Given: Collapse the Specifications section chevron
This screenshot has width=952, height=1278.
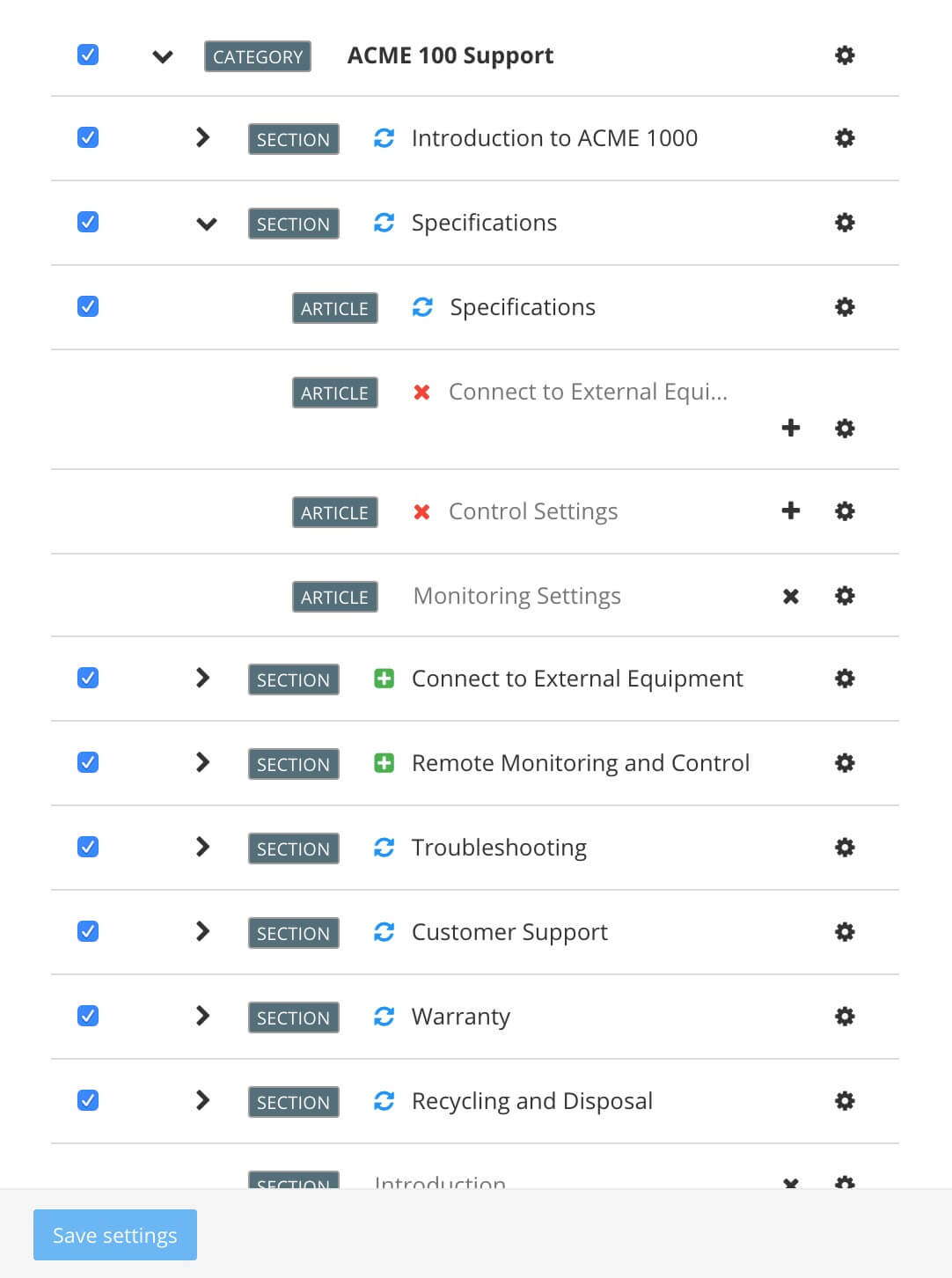Looking at the screenshot, I should click(206, 224).
